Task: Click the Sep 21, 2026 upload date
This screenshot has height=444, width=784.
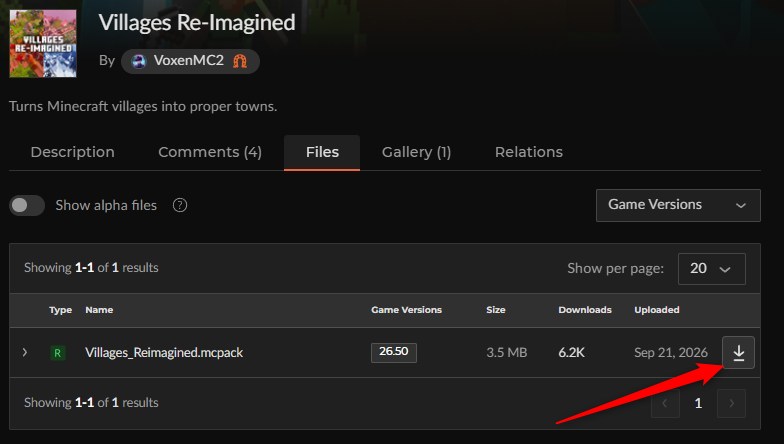Action: (x=671, y=352)
